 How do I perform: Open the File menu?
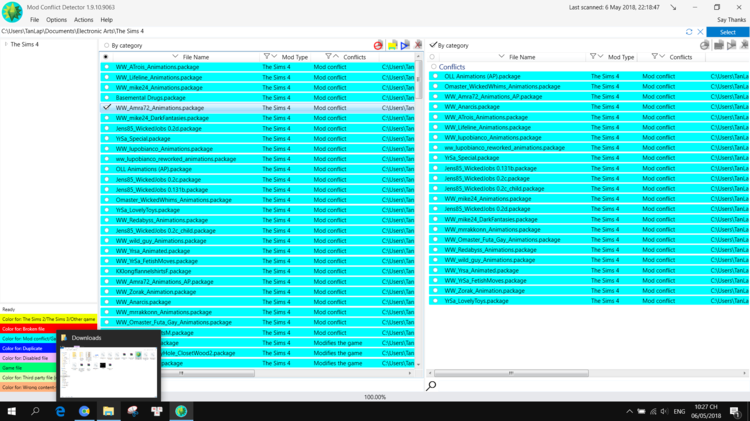[34, 20]
